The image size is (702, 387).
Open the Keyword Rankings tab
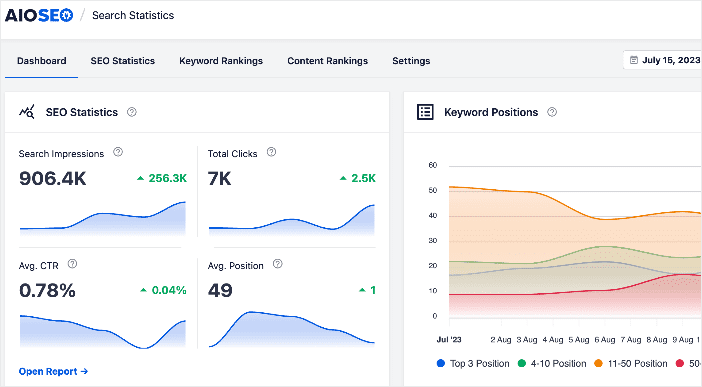pos(221,61)
